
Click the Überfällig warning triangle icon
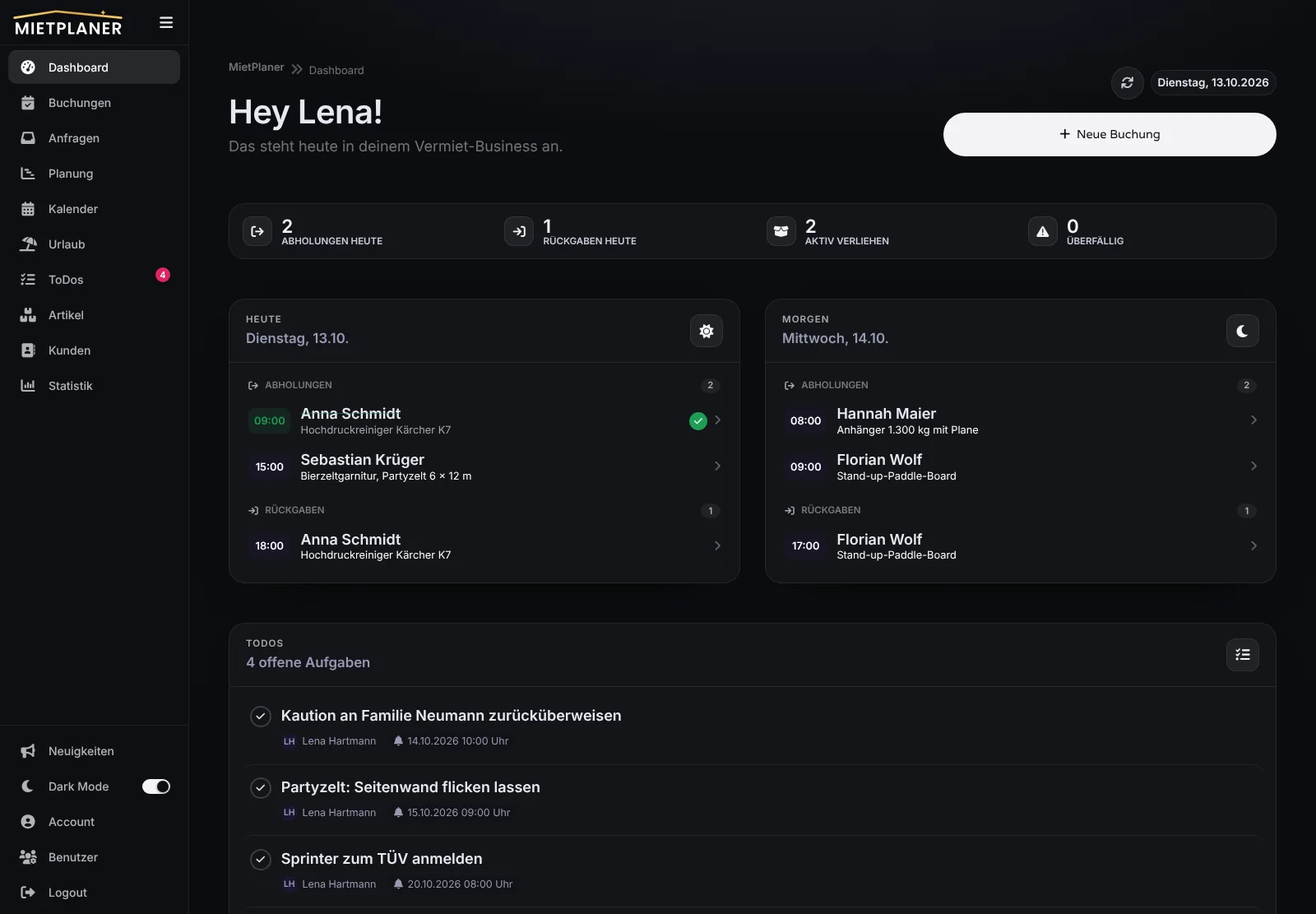(x=1042, y=231)
